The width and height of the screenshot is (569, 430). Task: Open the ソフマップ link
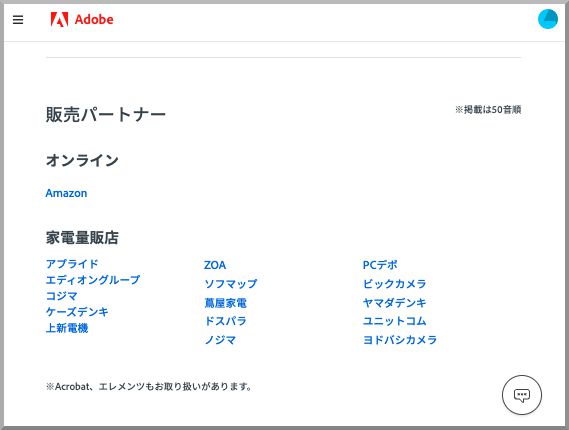(231, 284)
